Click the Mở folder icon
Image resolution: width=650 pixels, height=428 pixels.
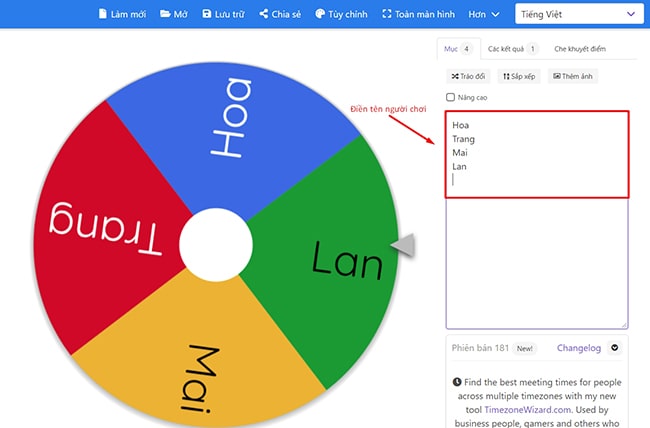[165, 14]
